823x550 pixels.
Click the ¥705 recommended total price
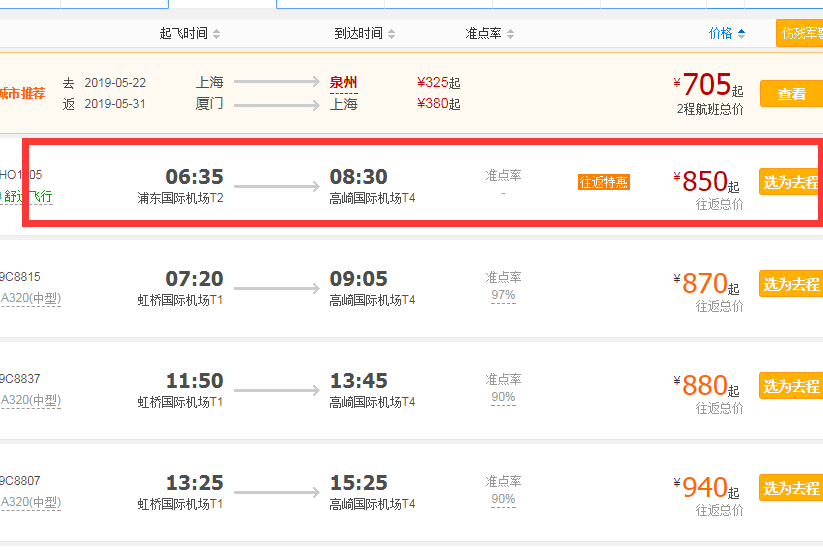707,87
